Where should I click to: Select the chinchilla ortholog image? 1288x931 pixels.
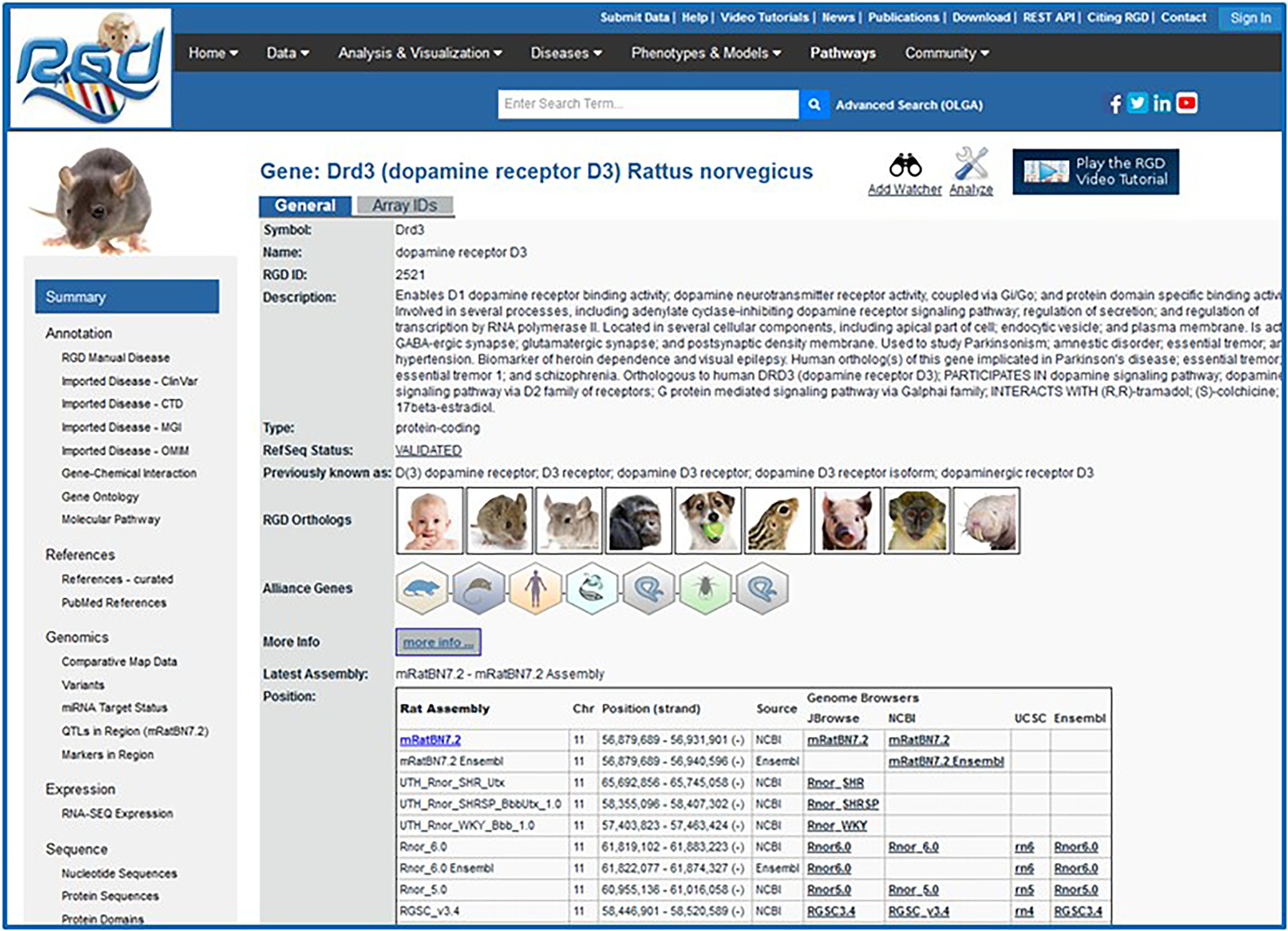pyautogui.click(x=569, y=521)
